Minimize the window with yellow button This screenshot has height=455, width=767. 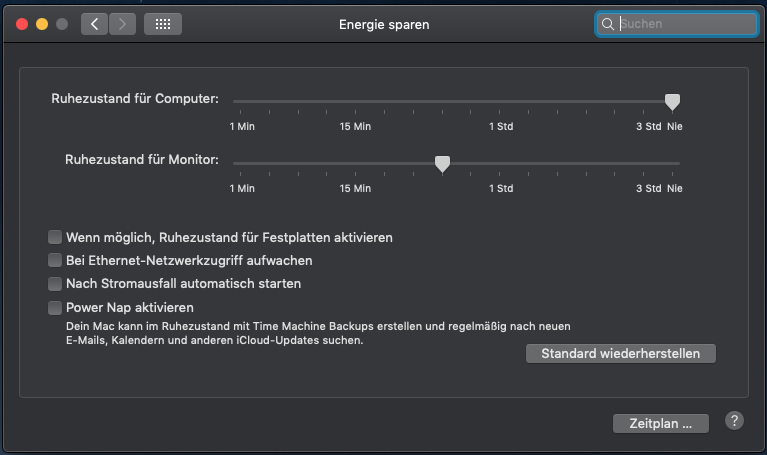(42, 24)
